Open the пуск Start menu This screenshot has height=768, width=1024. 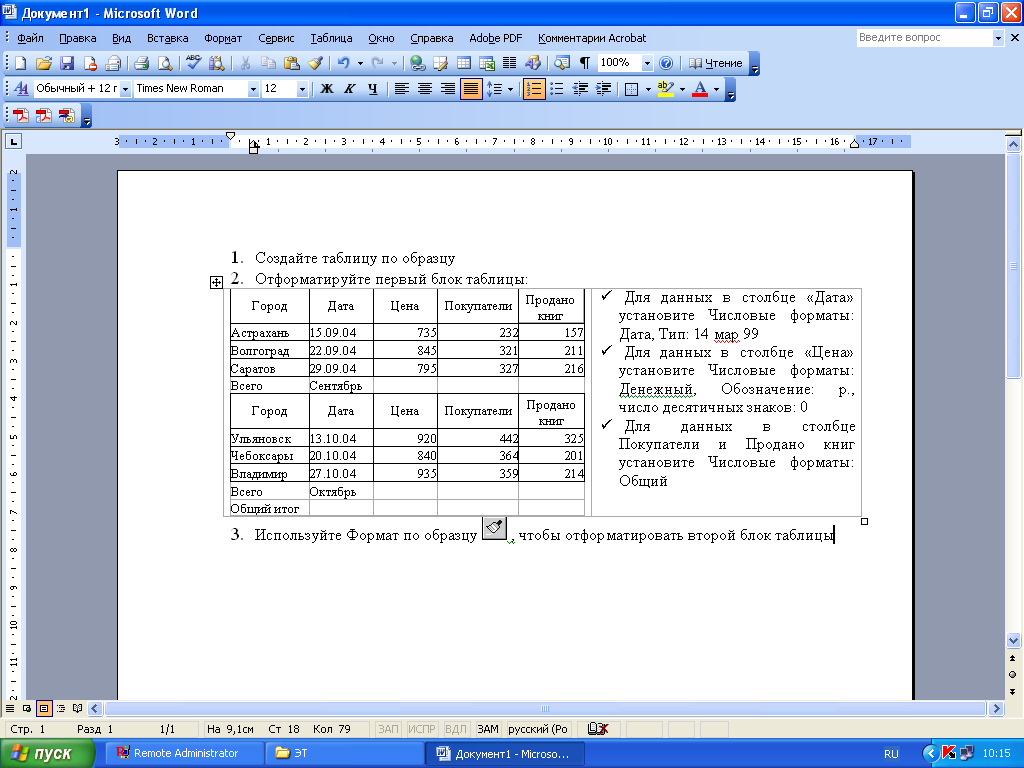tap(47, 753)
